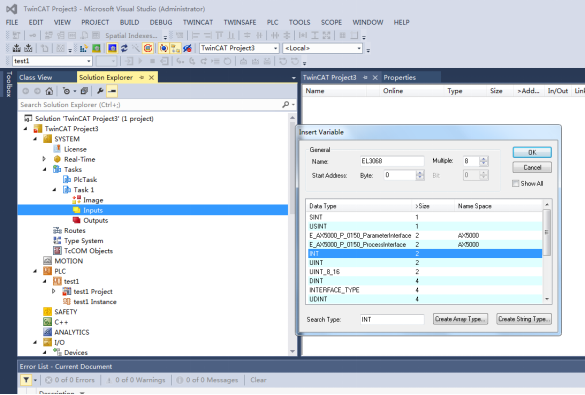Collapse the Task 1 node
Screen dimensions: 585x395
[54, 190]
